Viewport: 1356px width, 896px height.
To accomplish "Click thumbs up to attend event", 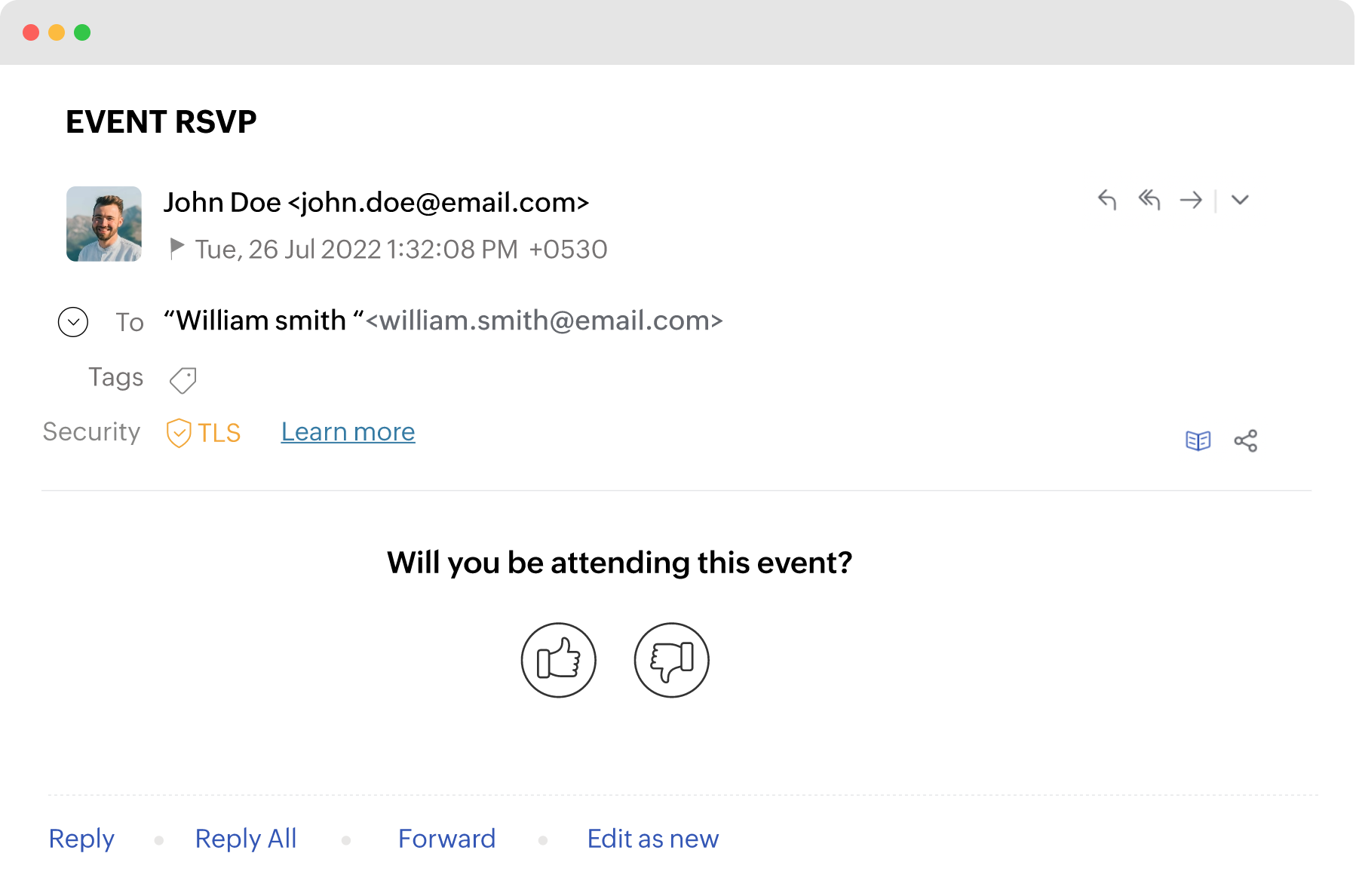I will pyautogui.click(x=559, y=660).
